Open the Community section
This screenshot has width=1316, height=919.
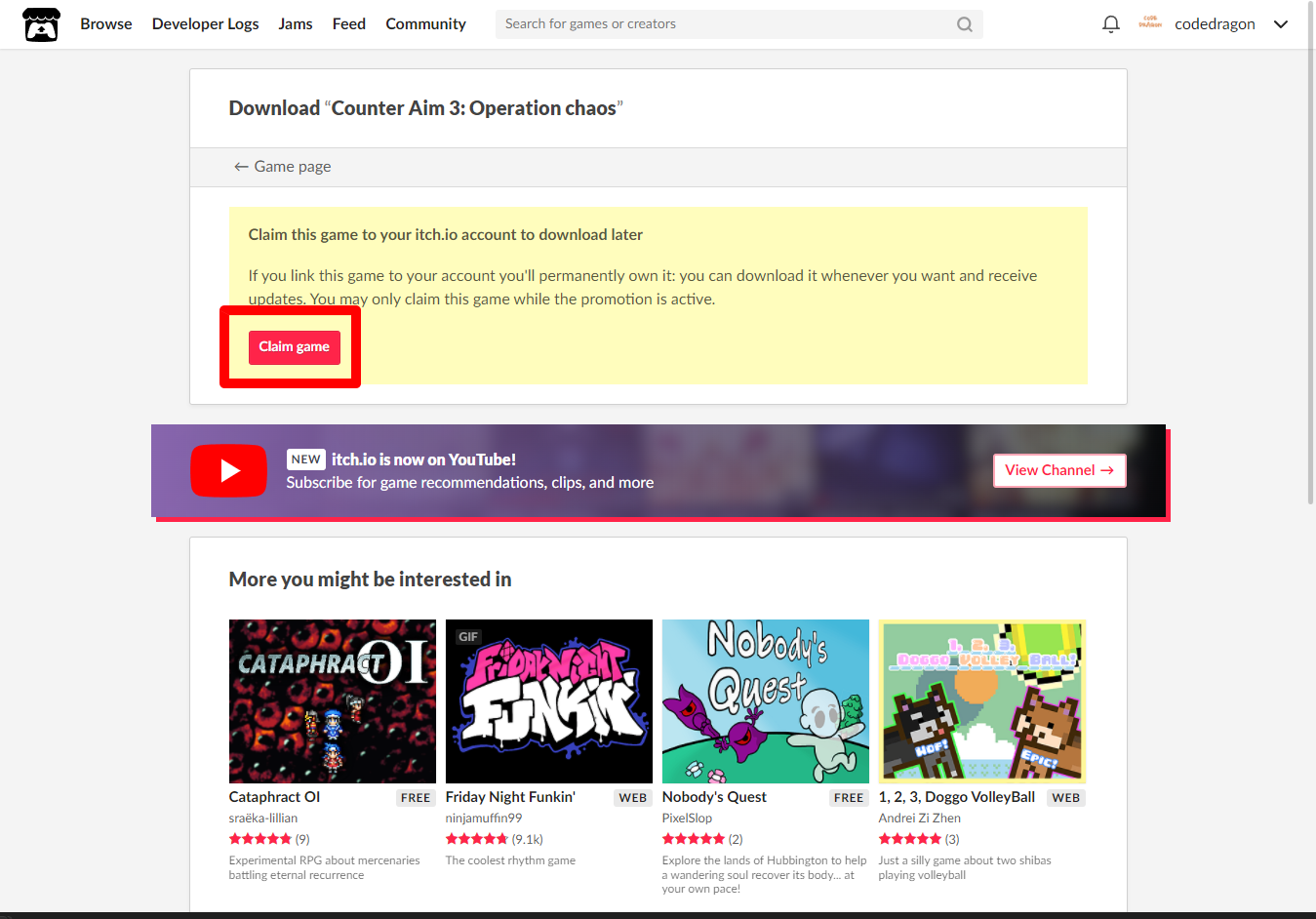pyautogui.click(x=425, y=24)
